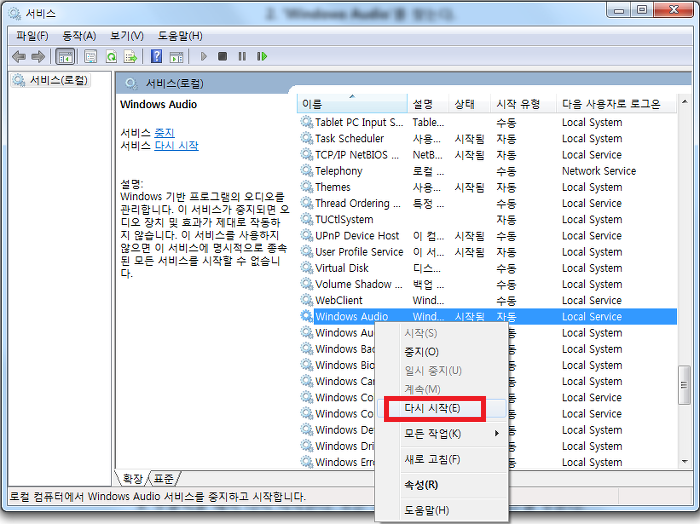Click the gear icon beside Telephony

(306, 171)
